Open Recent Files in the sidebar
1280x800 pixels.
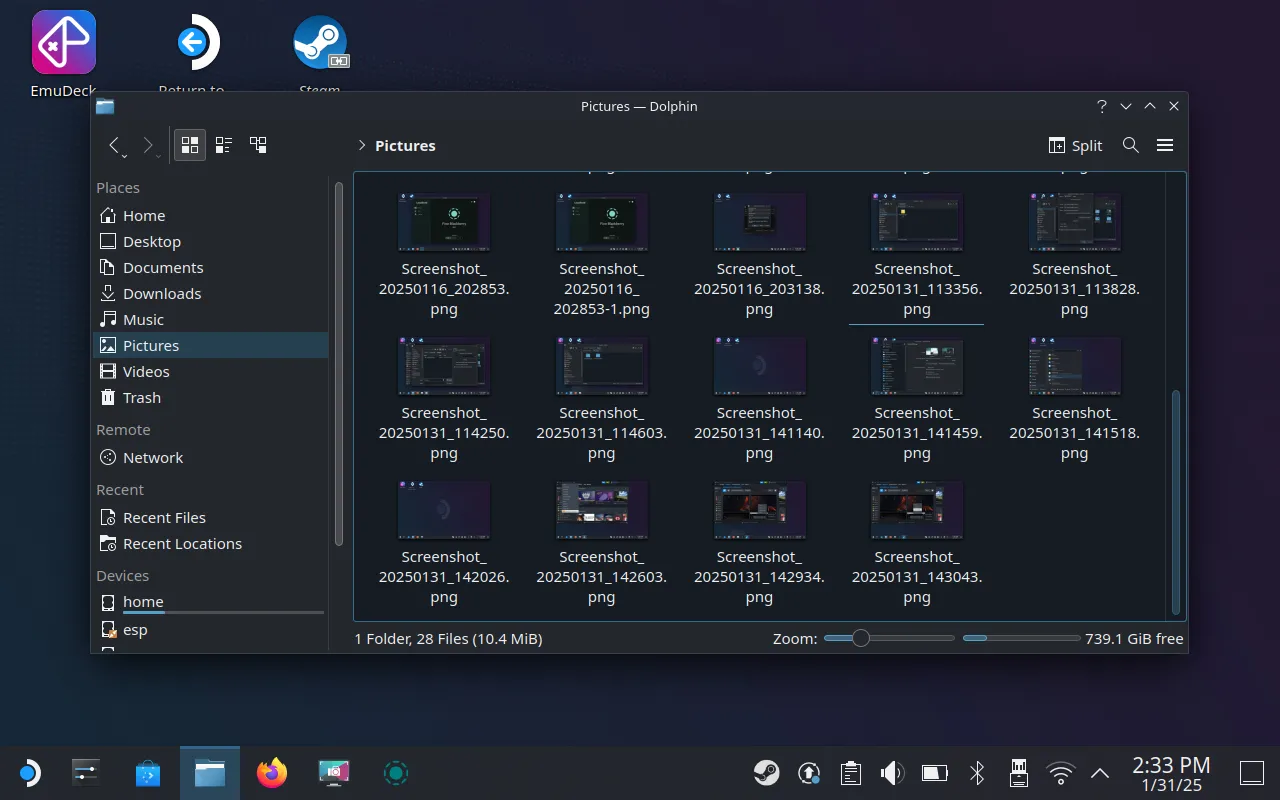pos(163,517)
